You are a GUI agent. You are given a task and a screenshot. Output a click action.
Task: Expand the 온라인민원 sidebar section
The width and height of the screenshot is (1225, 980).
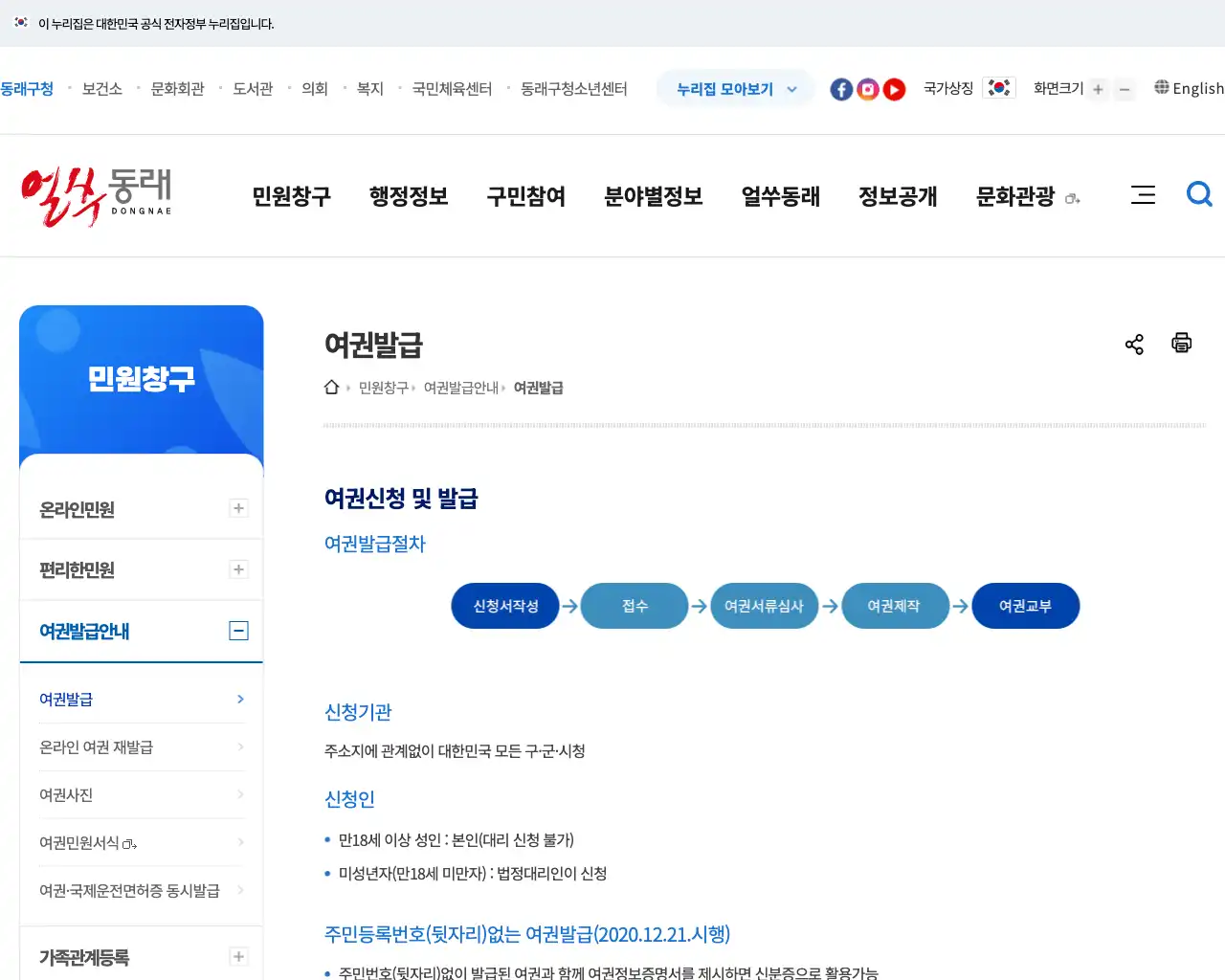click(x=239, y=508)
